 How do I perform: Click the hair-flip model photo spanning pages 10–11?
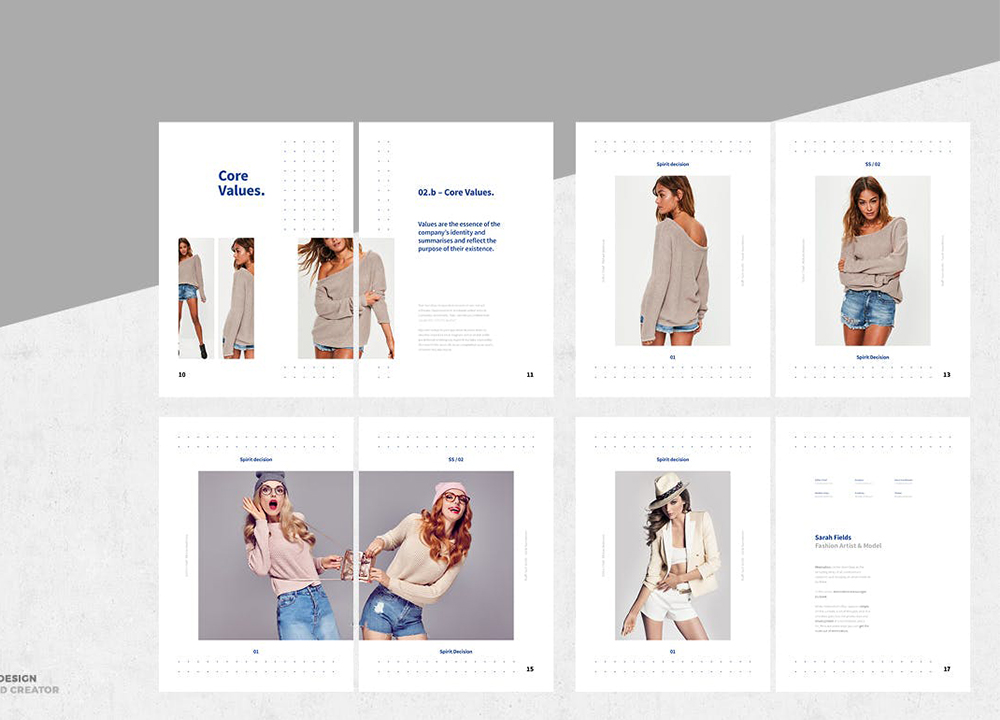[345, 298]
